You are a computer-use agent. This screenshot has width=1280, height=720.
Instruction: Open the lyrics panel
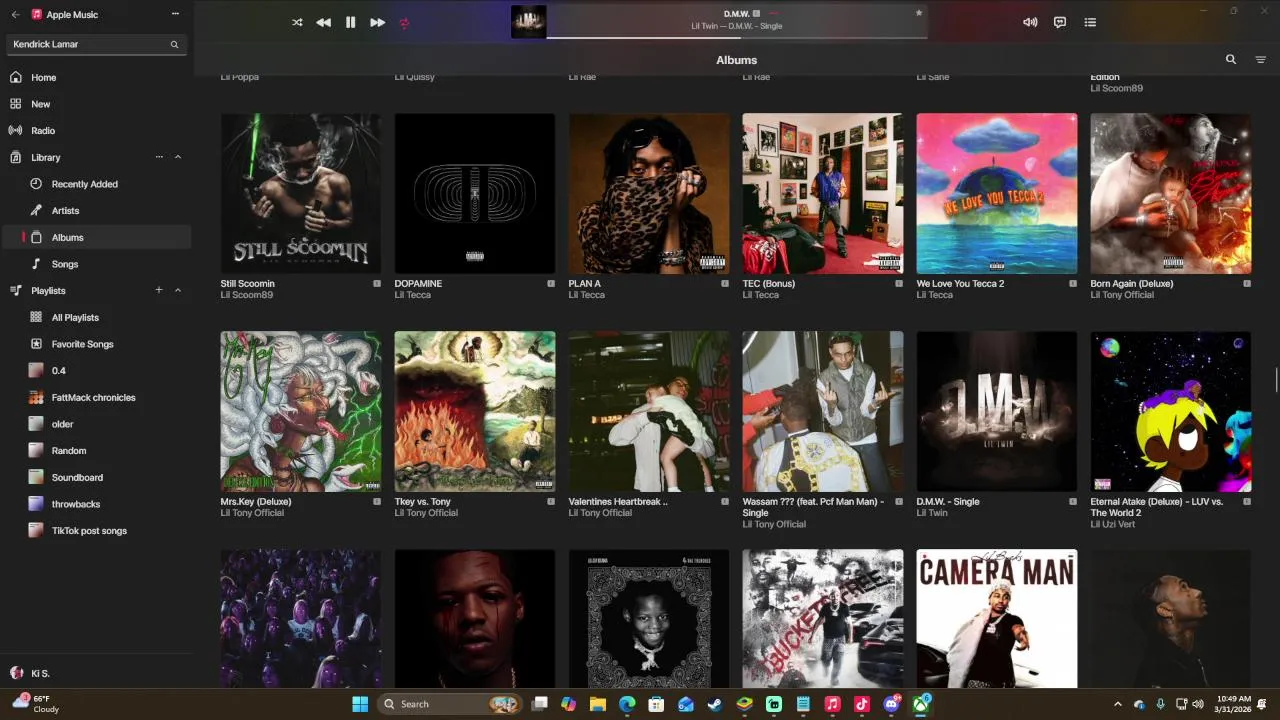tap(1060, 22)
